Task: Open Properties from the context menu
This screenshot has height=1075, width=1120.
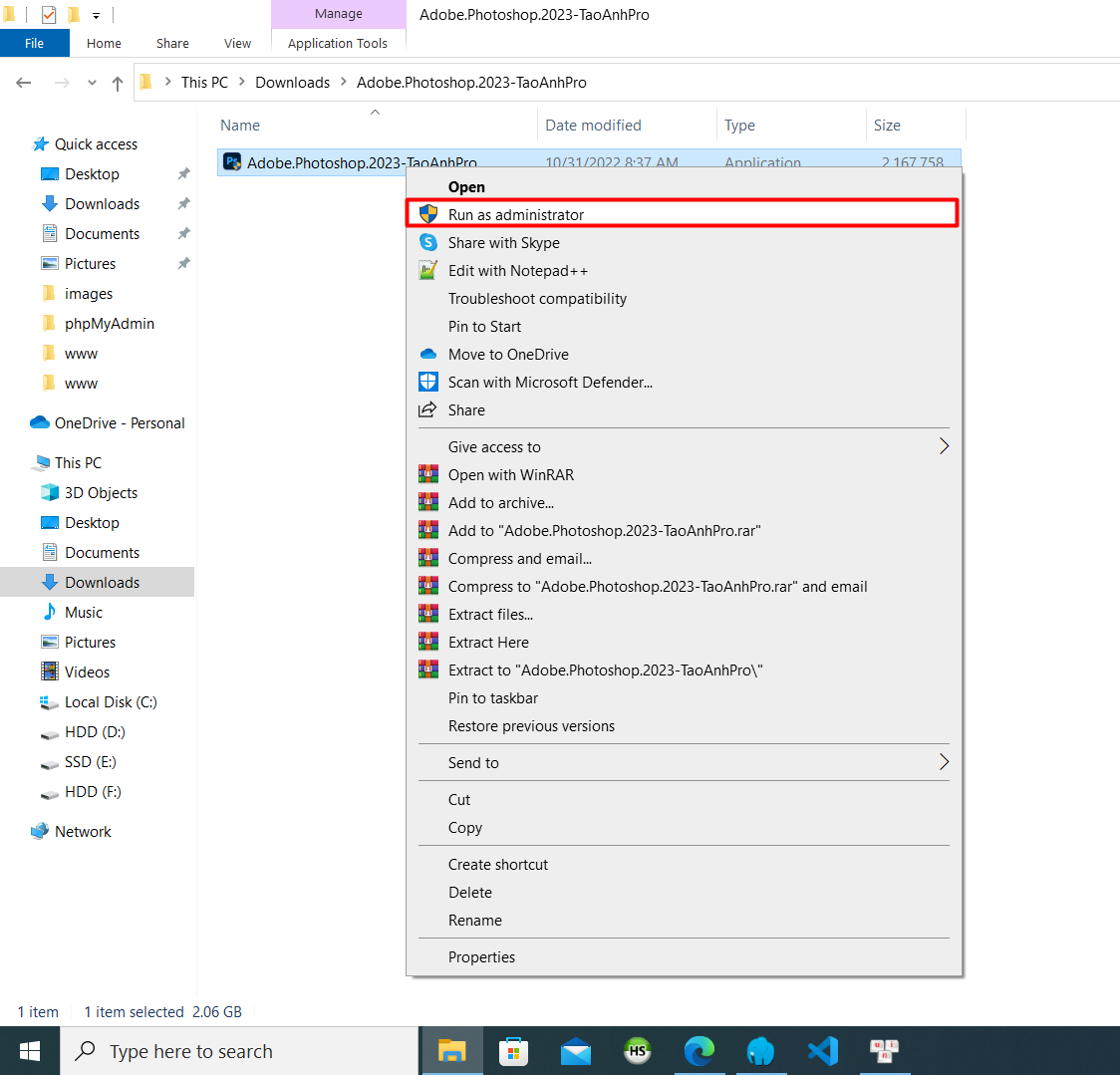Action: [x=684, y=956]
